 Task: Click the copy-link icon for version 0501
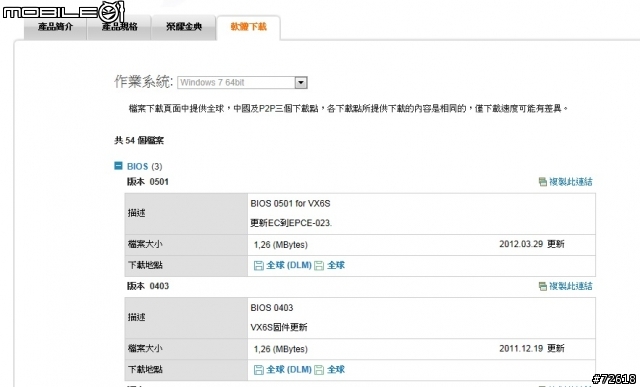click(x=542, y=182)
